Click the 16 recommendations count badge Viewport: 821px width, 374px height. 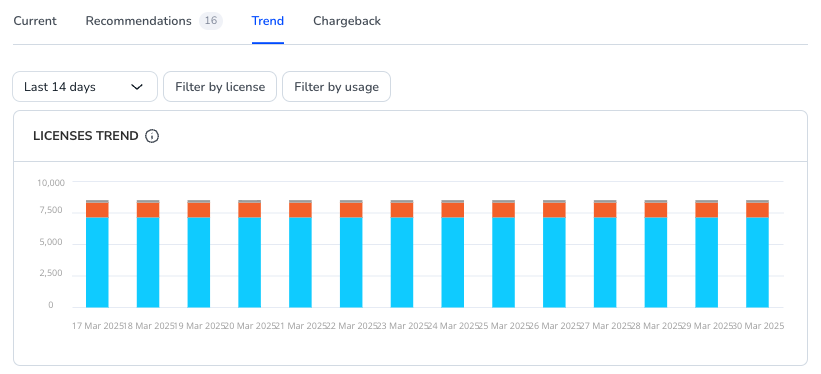point(211,21)
